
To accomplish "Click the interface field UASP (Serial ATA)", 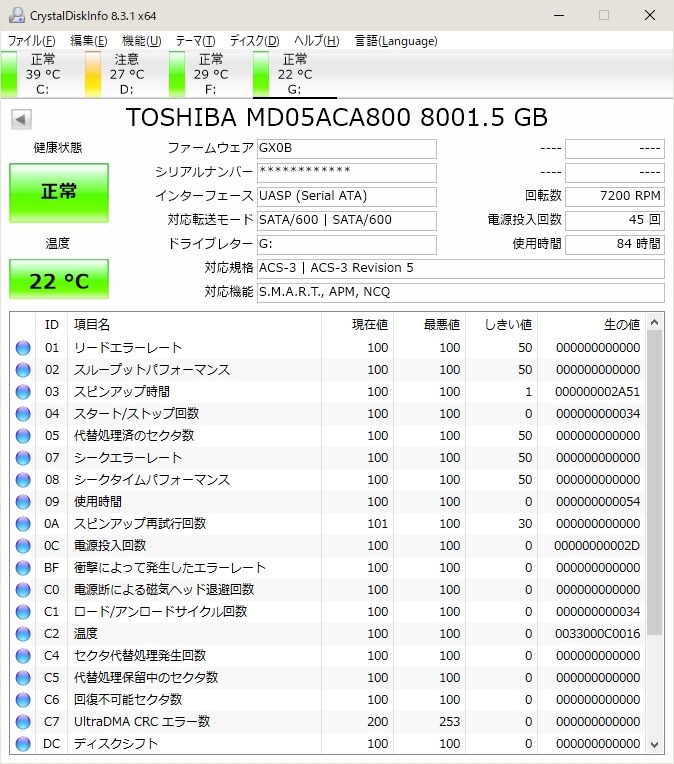I will (x=347, y=196).
